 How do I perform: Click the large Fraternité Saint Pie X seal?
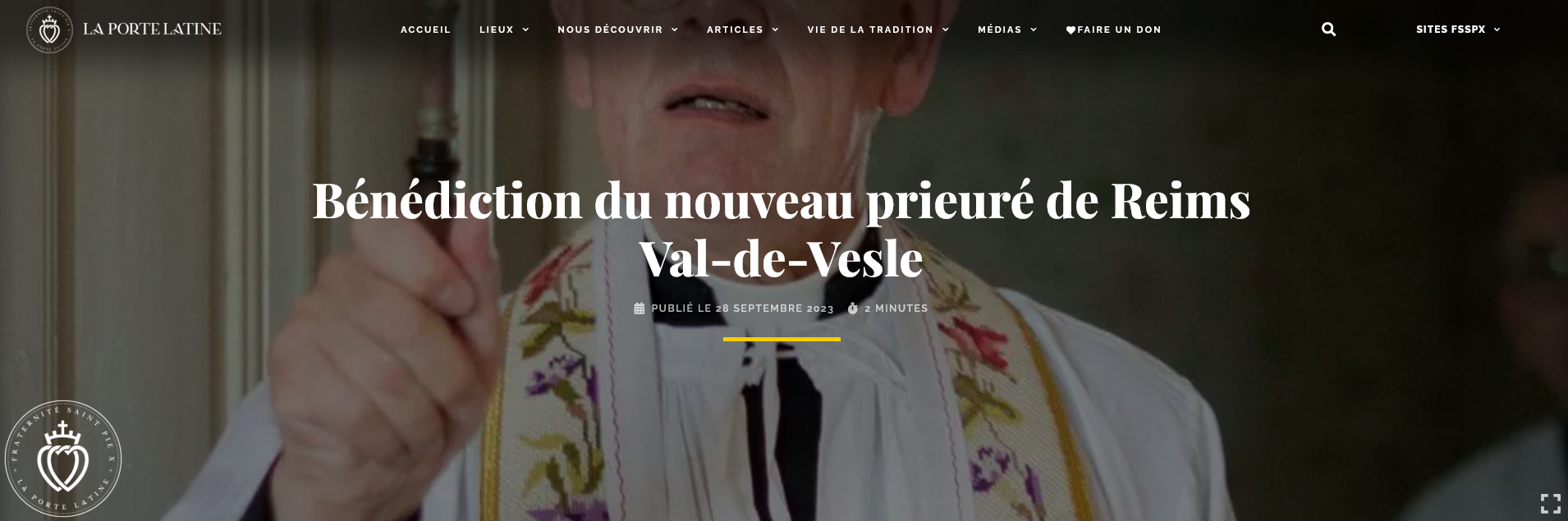[x=63, y=459]
